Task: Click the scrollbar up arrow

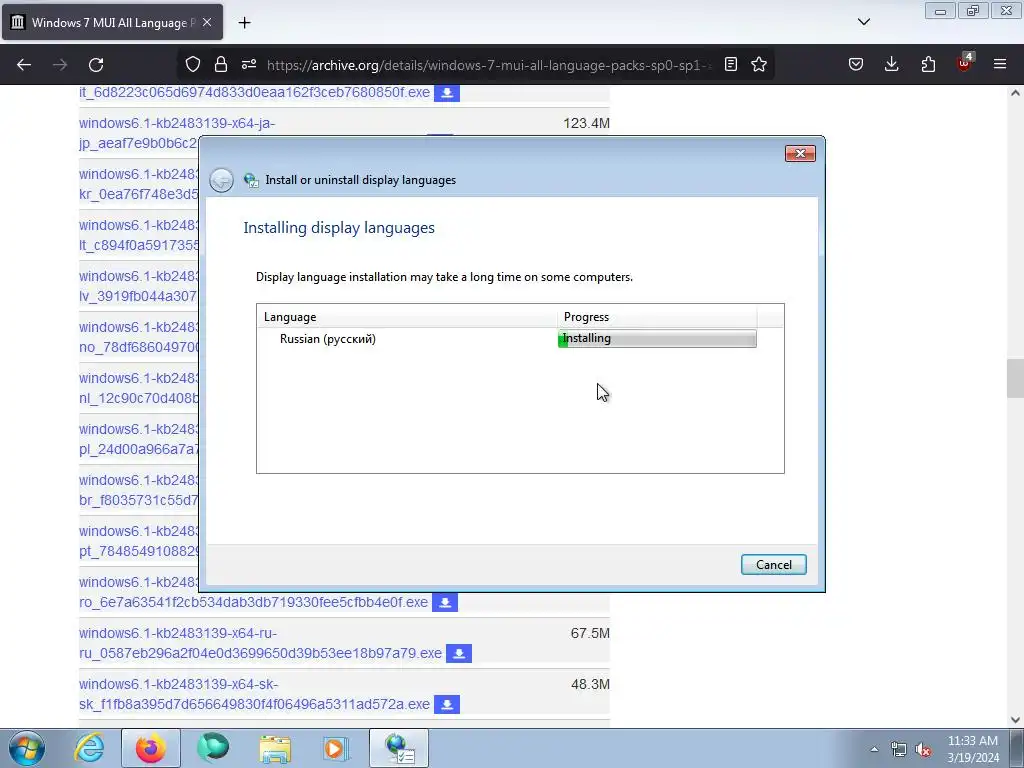Action: tap(1015, 93)
